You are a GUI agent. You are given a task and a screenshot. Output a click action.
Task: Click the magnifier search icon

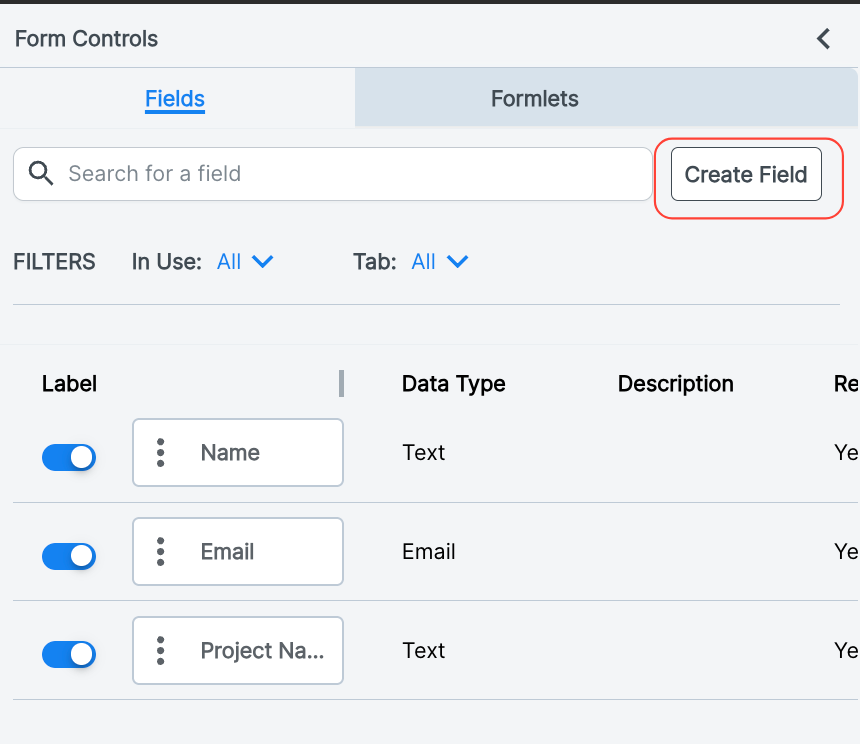(x=41, y=173)
